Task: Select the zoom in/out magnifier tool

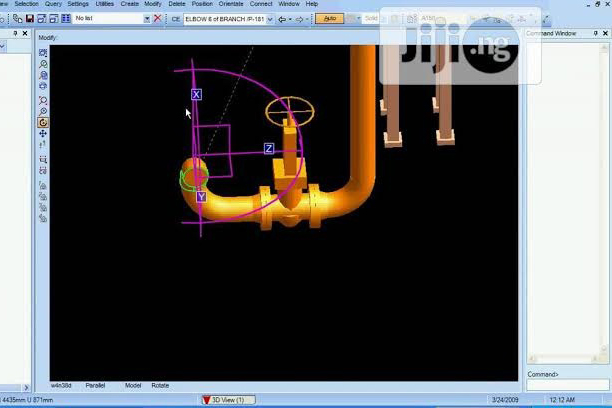Action: (43, 112)
